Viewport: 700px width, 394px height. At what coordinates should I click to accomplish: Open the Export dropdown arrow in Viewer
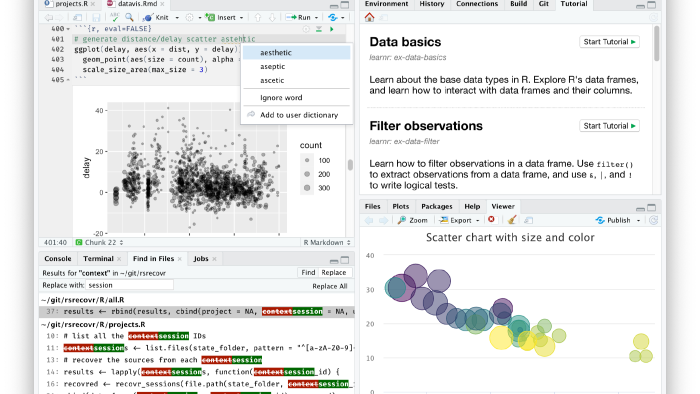point(477,220)
